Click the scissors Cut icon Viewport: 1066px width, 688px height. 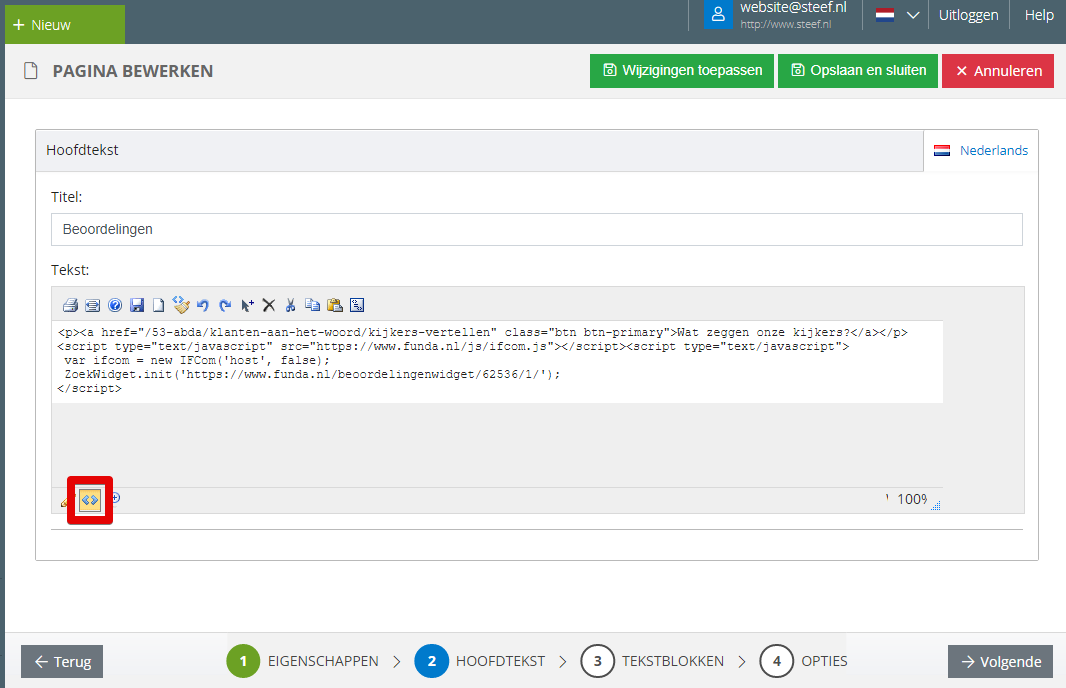coord(290,305)
